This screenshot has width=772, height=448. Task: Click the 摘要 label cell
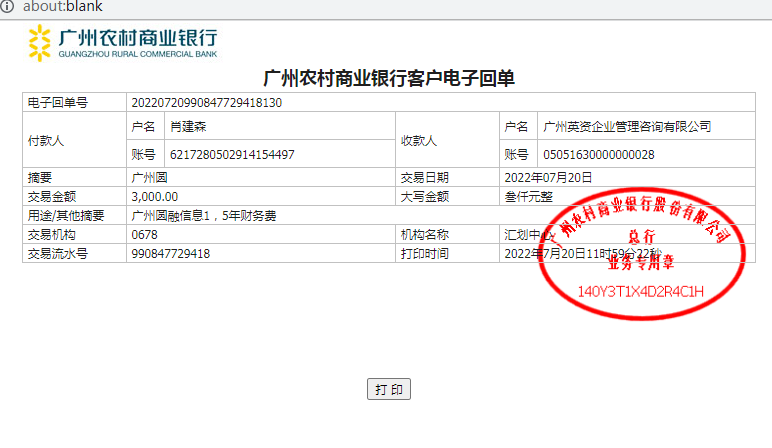(x=74, y=177)
